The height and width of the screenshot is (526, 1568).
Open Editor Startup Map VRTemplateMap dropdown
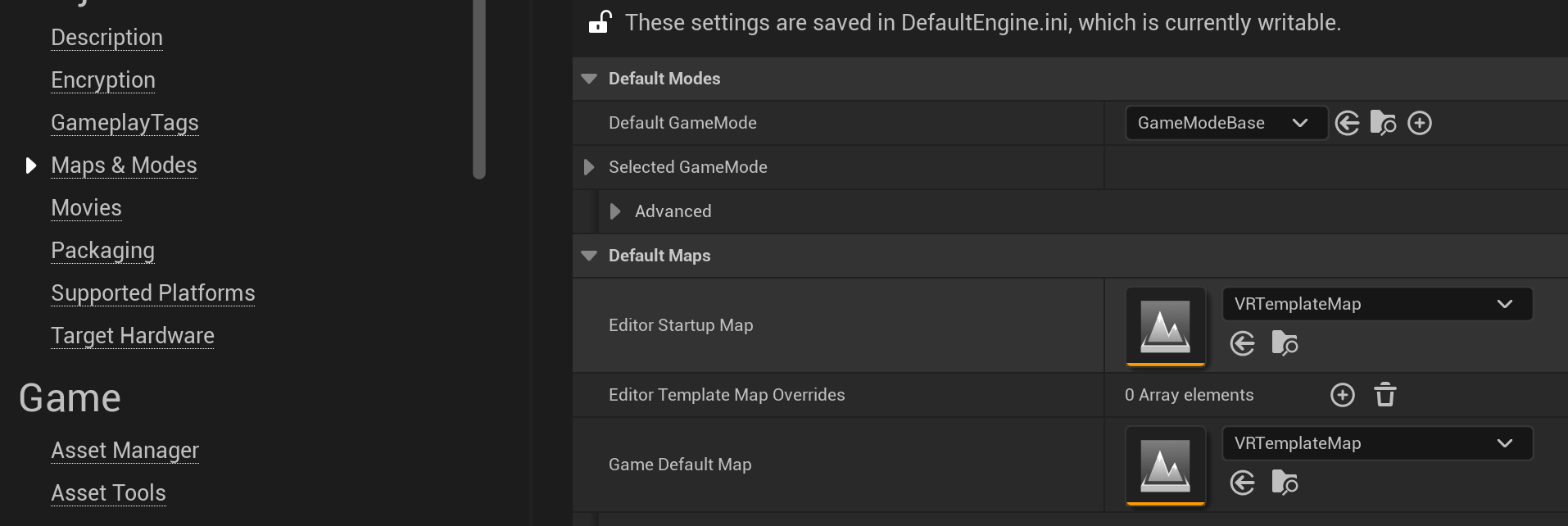pyautogui.click(x=1376, y=304)
